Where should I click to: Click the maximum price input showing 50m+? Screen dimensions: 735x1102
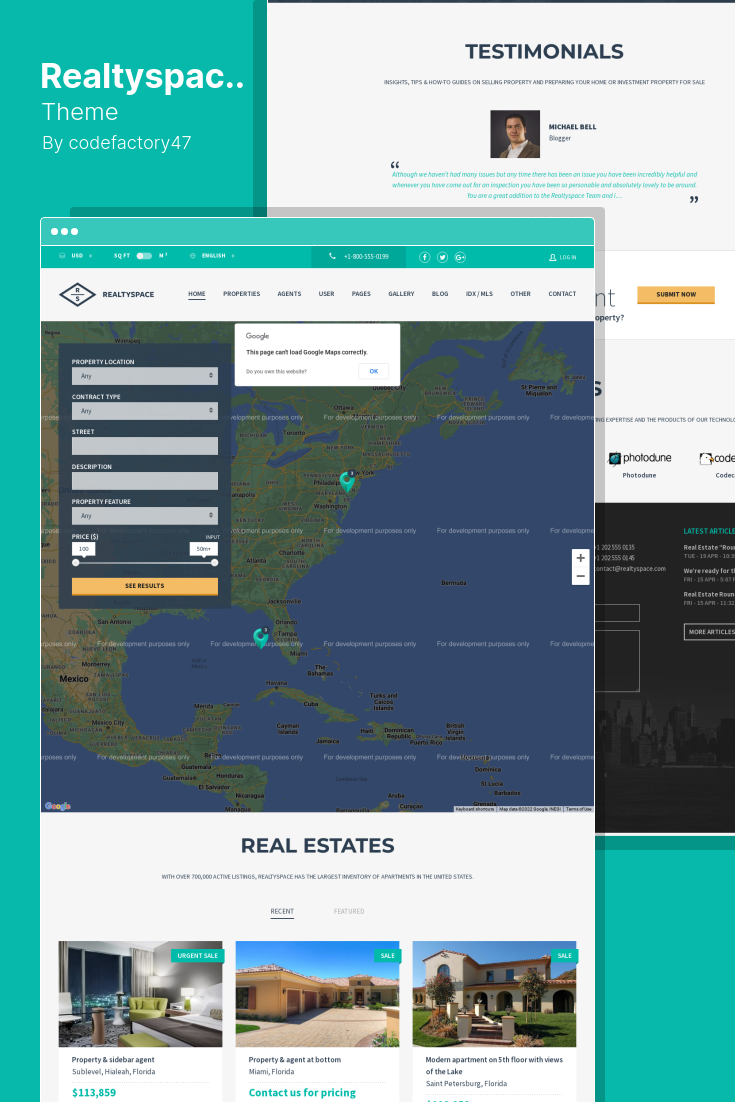pyautogui.click(x=204, y=549)
